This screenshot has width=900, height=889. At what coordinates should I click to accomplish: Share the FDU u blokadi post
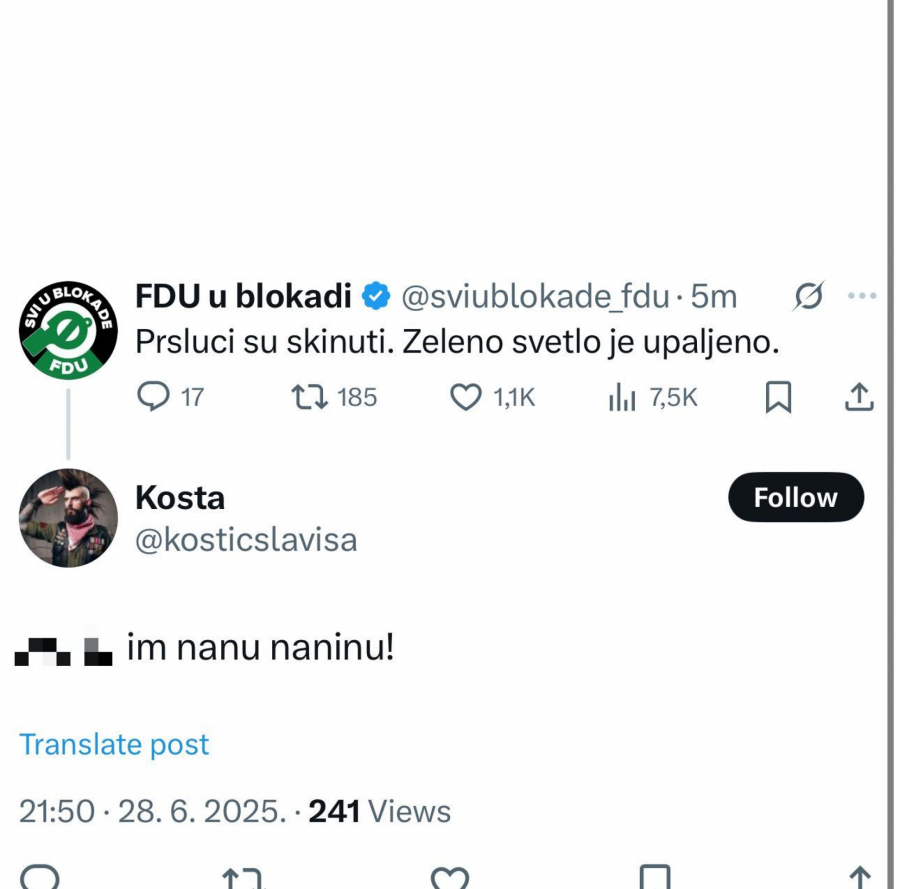pyautogui.click(x=858, y=397)
